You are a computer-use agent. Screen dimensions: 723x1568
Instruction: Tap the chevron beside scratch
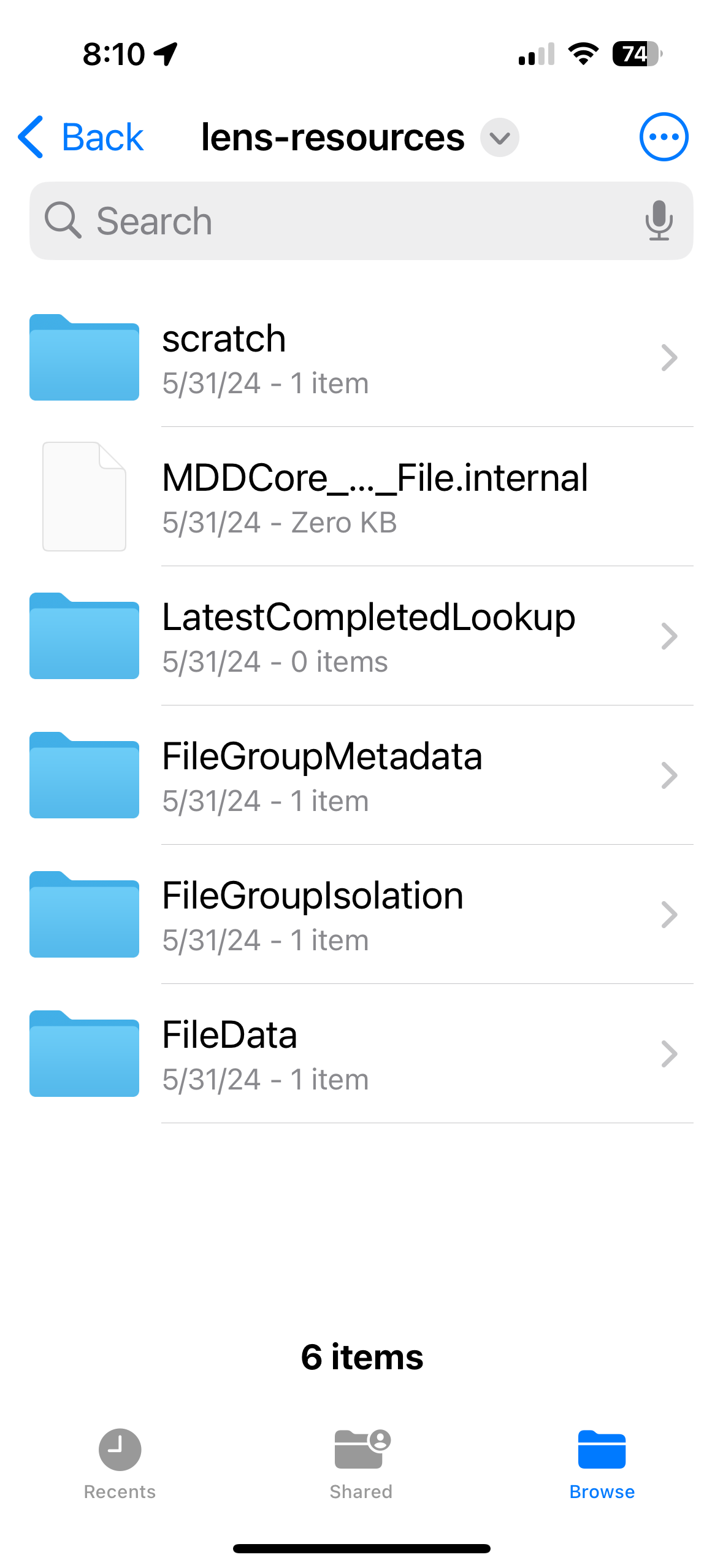(669, 358)
